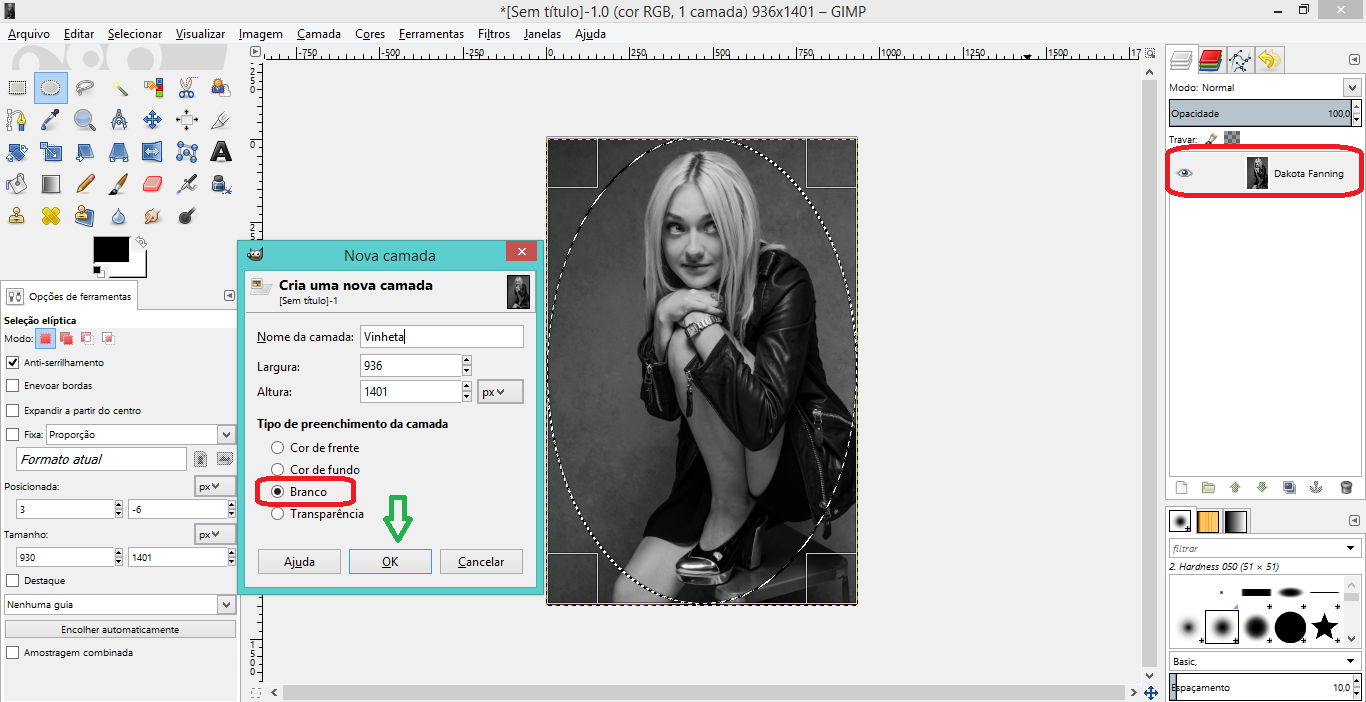Select the Fuzzy Select magic wand tool
1366x702 pixels.
click(118, 88)
